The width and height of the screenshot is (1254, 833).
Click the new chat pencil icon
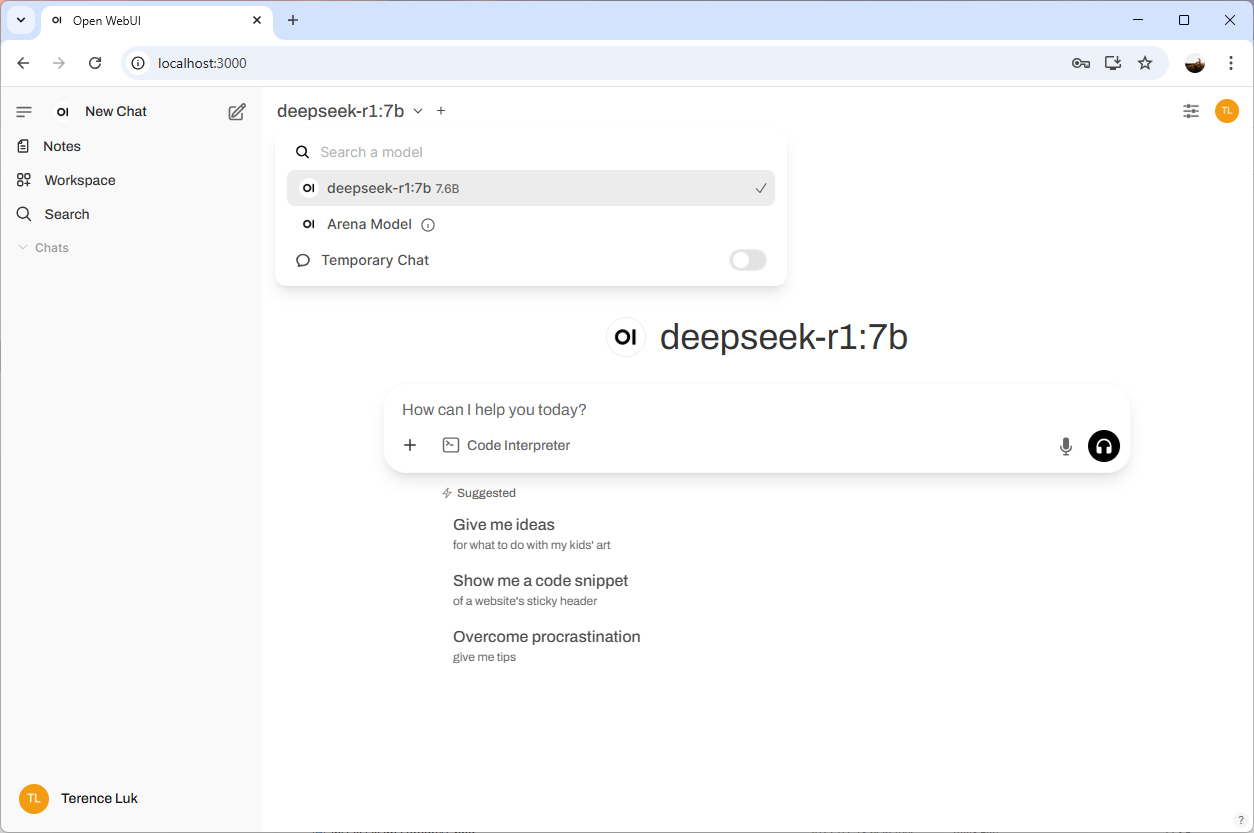click(x=237, y=112)
